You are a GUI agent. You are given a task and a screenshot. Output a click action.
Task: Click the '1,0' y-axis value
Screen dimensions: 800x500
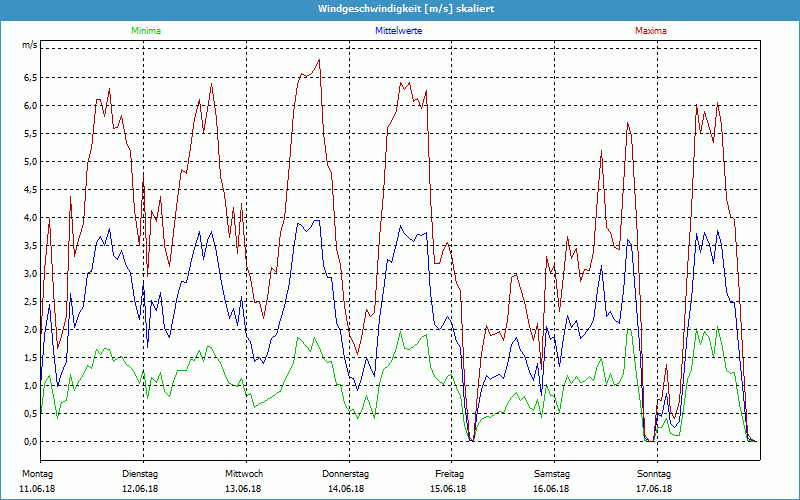[x=30, y=386]
